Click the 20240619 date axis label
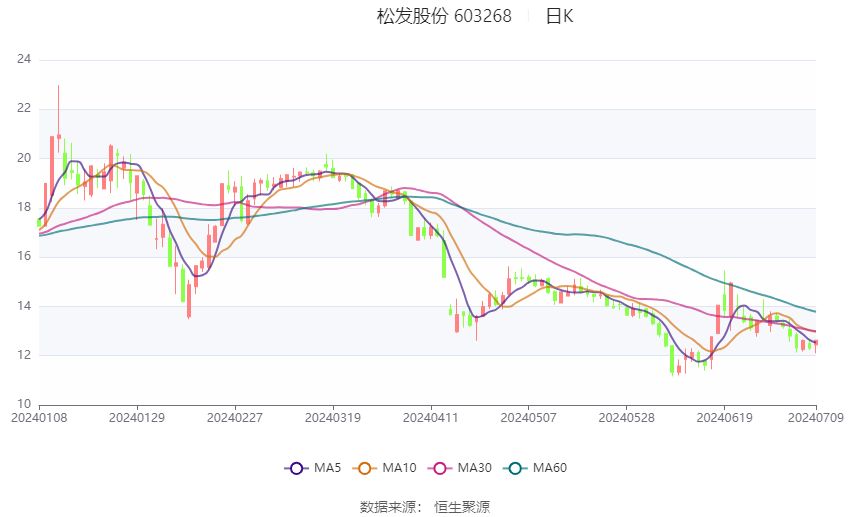This screenshot has width=850, height=517. pyautogui.click(x=724, y=418)
